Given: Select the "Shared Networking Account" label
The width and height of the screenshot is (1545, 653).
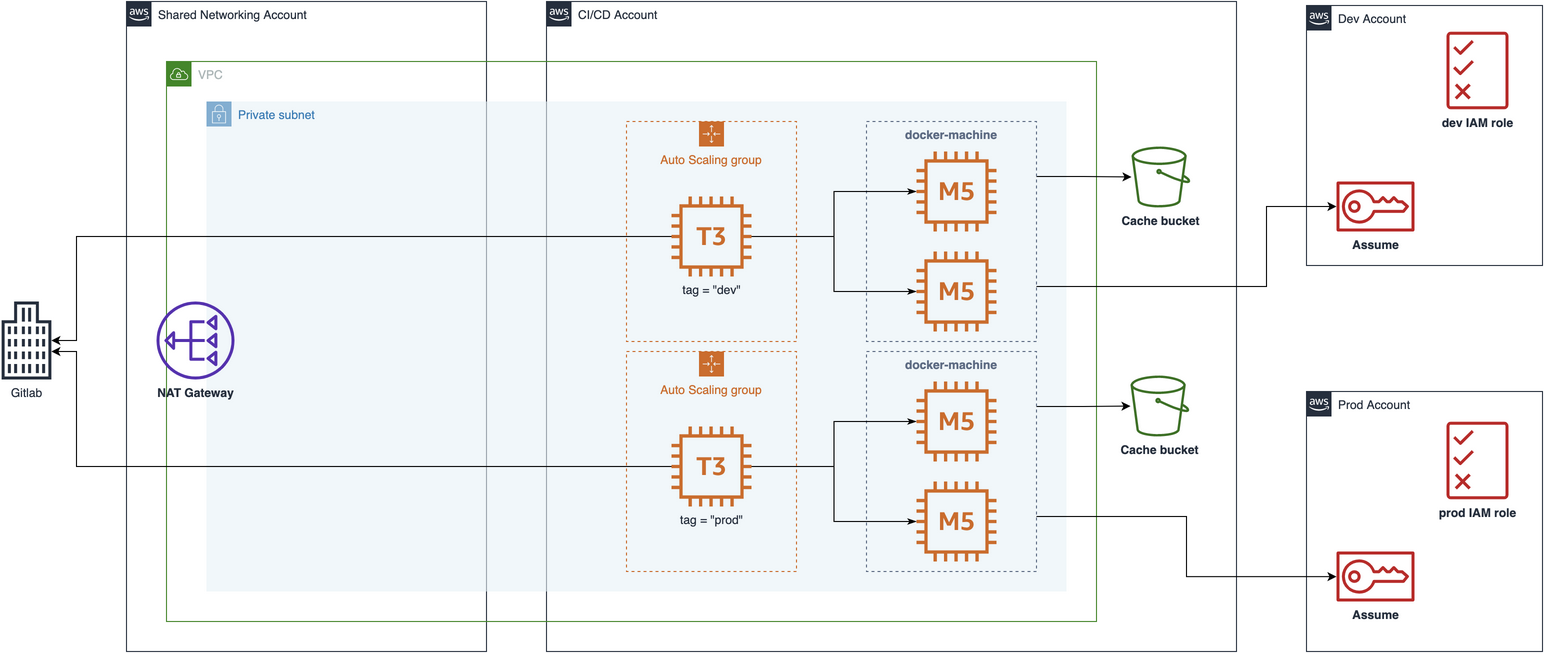Looking at the screenshot, I should (232, 15).
